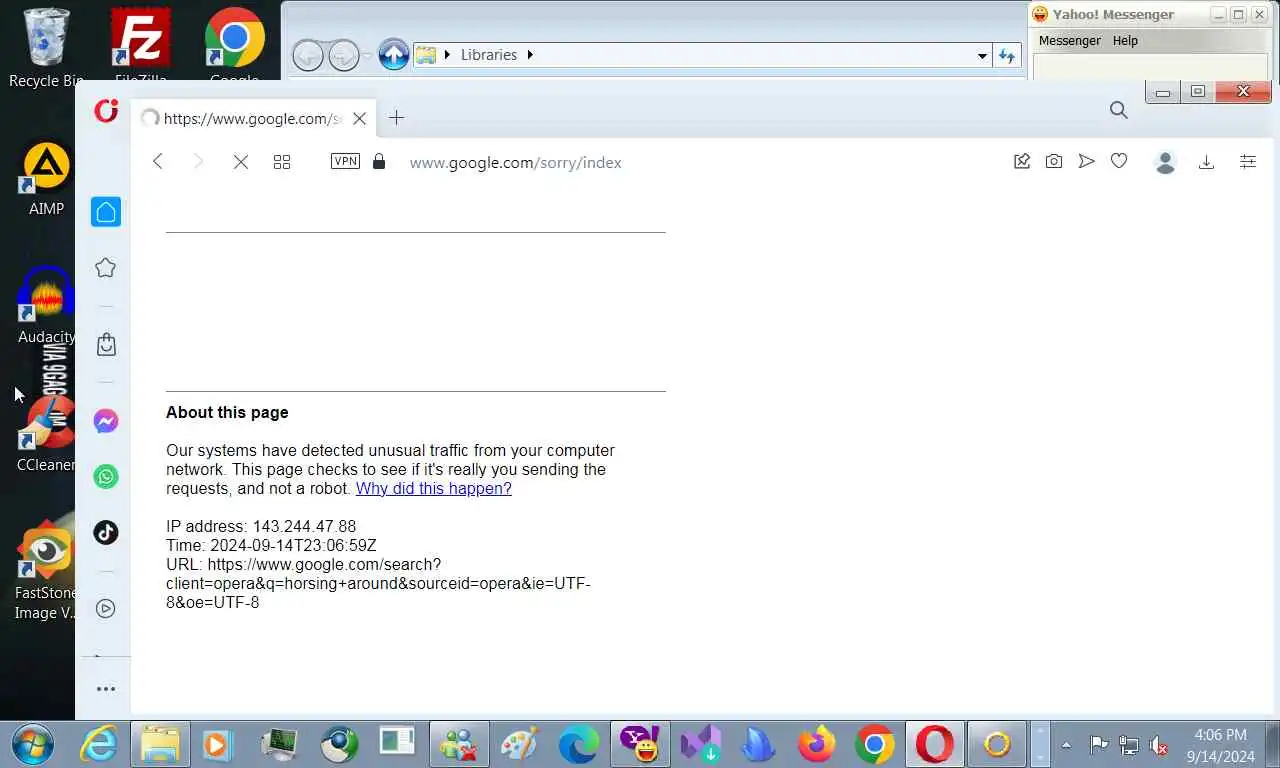Stop loading the page

pyautogui.click(x=240, y=162)
